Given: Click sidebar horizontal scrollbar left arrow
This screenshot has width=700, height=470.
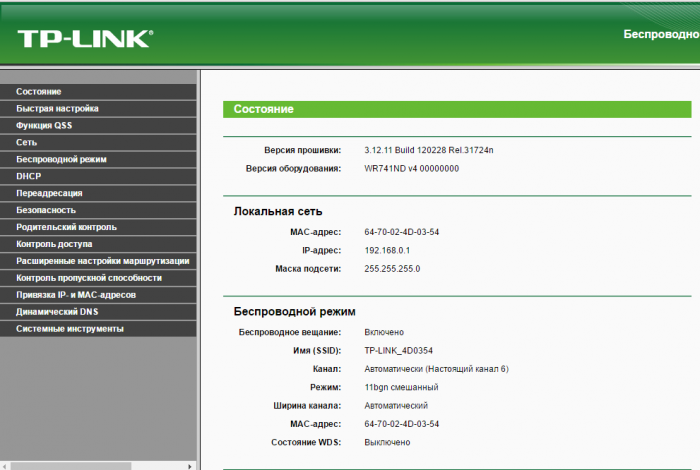Looking at the screenshot, I should coord(6,464).
